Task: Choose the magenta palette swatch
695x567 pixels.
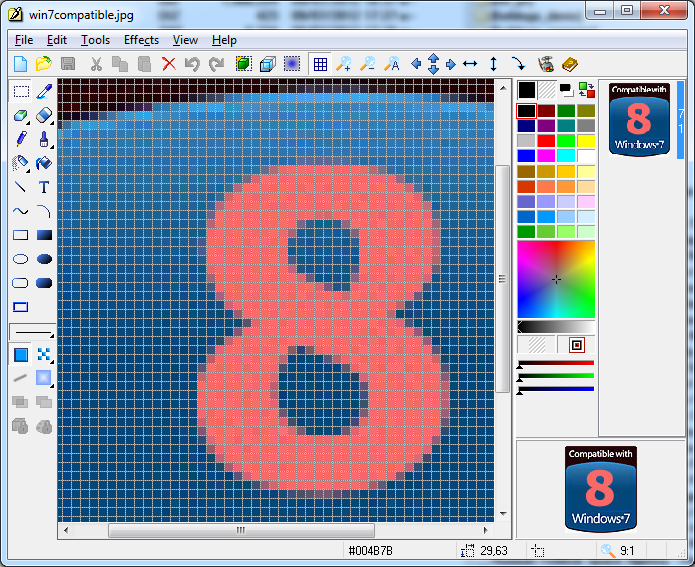Action: point(546,156)
